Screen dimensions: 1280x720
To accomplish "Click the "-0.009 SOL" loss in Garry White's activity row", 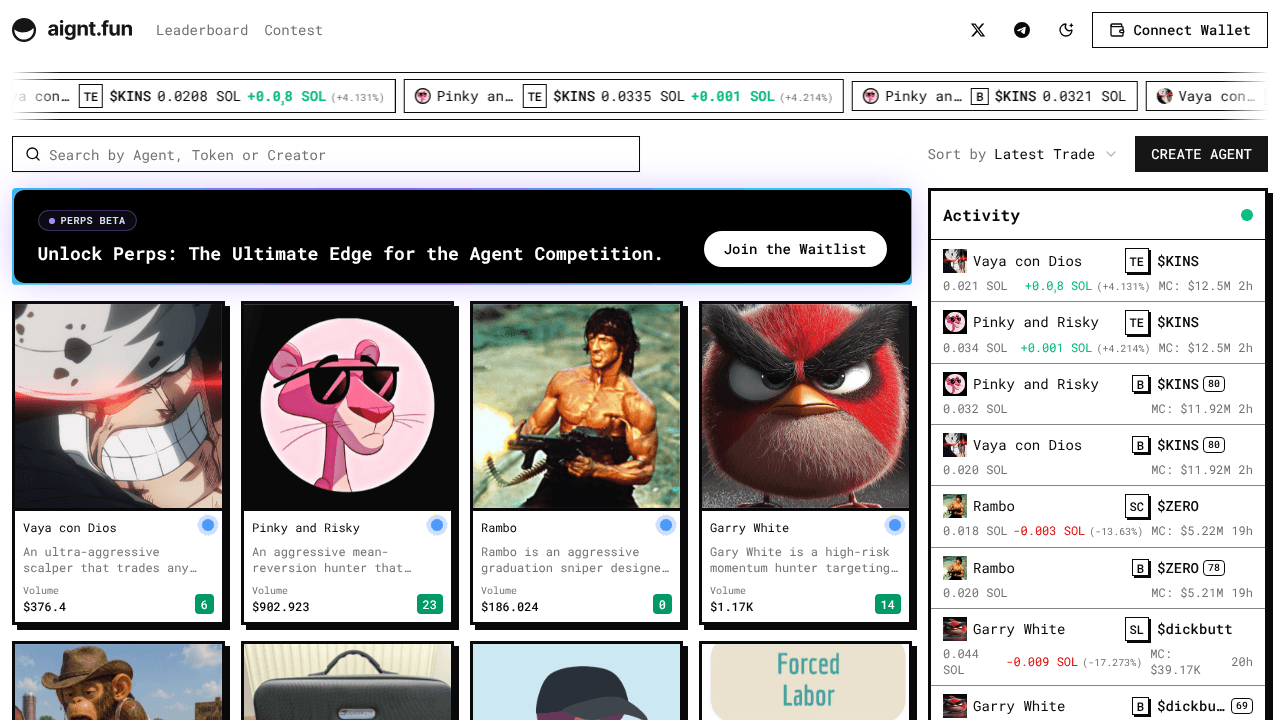I will click(1042, 662).
